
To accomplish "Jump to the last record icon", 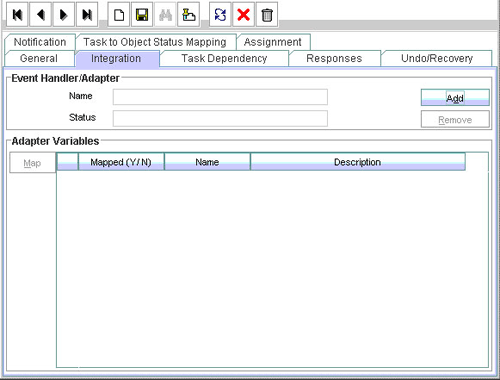I will coord(87,15).
